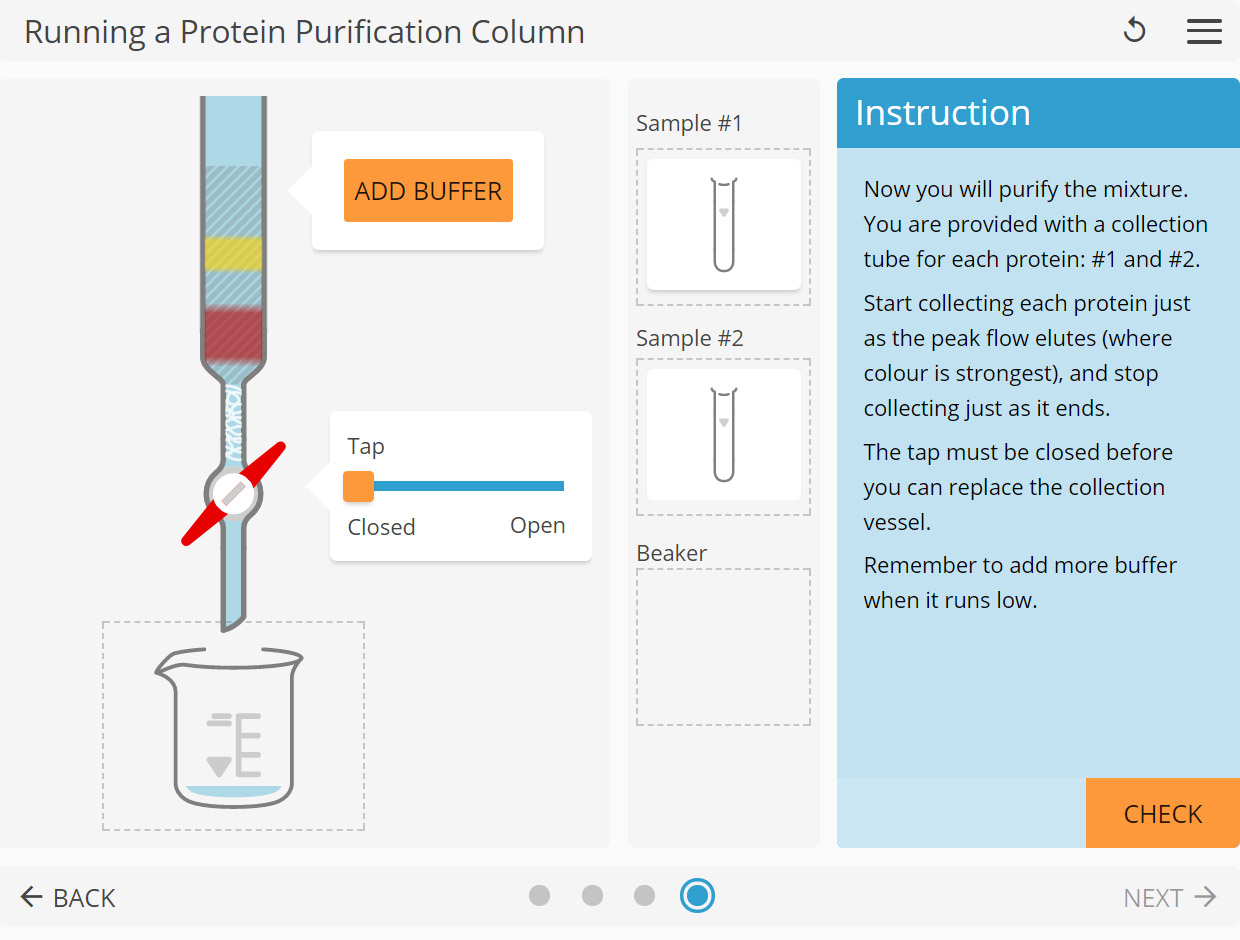The image size is (1240, 940).
Task: Select the Sample #1 collection tube
Action: click(x=723, y=225)
